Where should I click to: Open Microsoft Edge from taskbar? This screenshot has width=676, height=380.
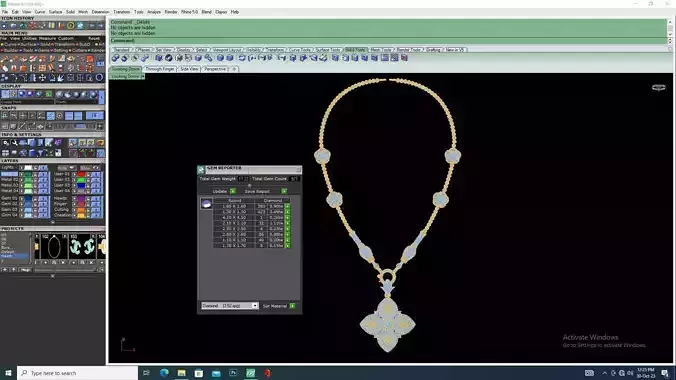click(164, 373)
